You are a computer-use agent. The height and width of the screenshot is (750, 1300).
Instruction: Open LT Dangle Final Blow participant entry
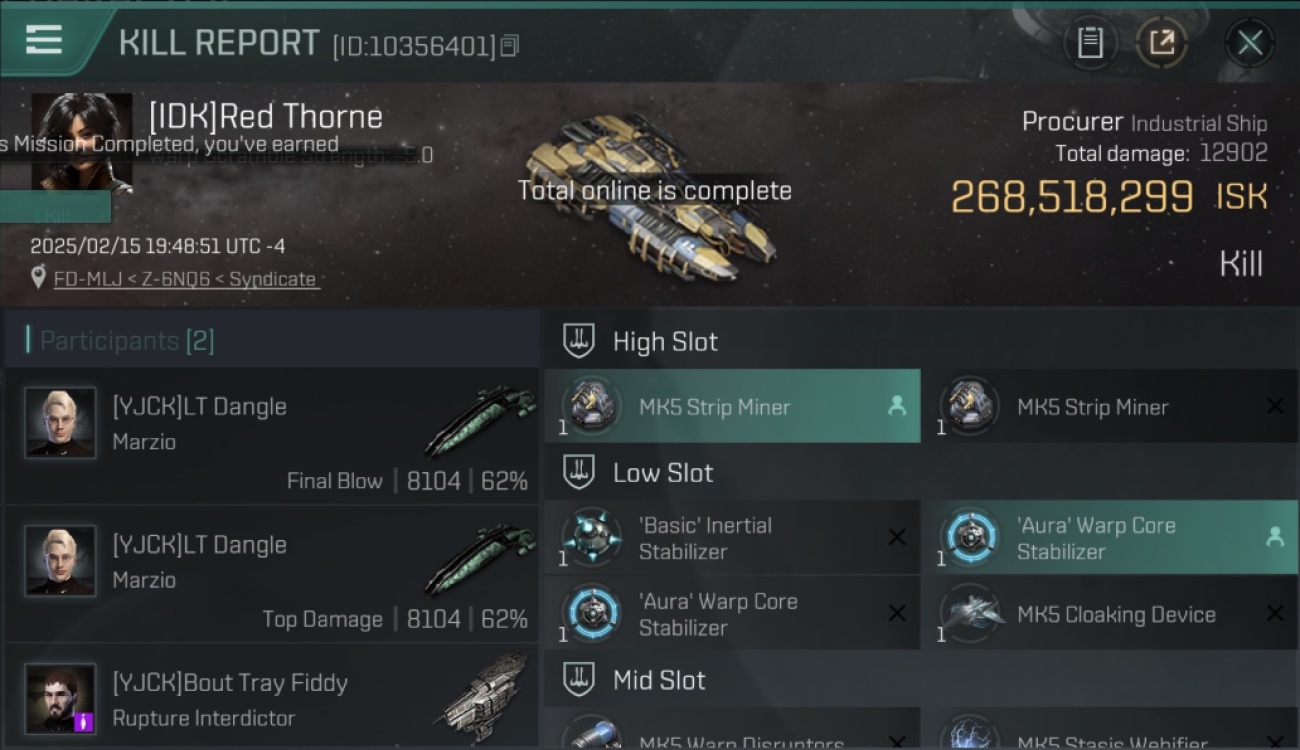click(x=272, y=436)
